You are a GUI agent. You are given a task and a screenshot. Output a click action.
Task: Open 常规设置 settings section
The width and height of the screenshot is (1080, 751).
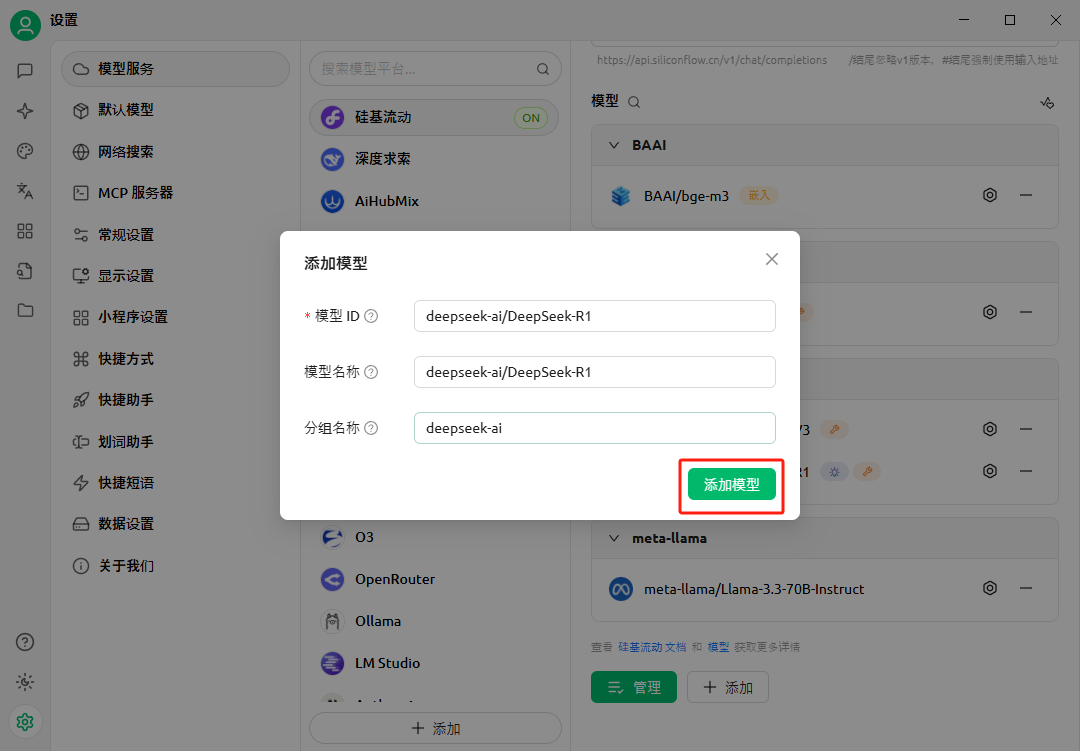point(175,235)
